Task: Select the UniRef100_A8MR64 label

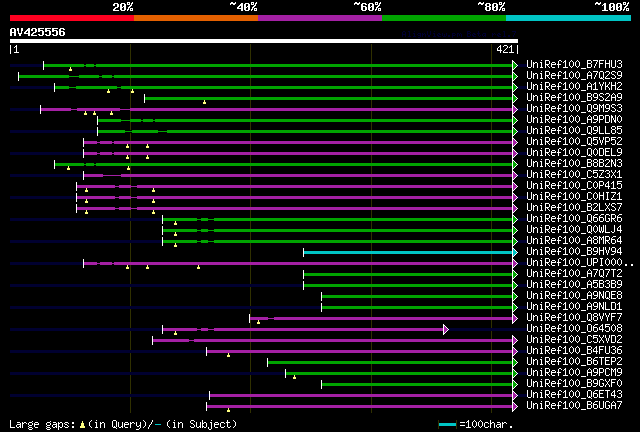Action: coord(574,240)
